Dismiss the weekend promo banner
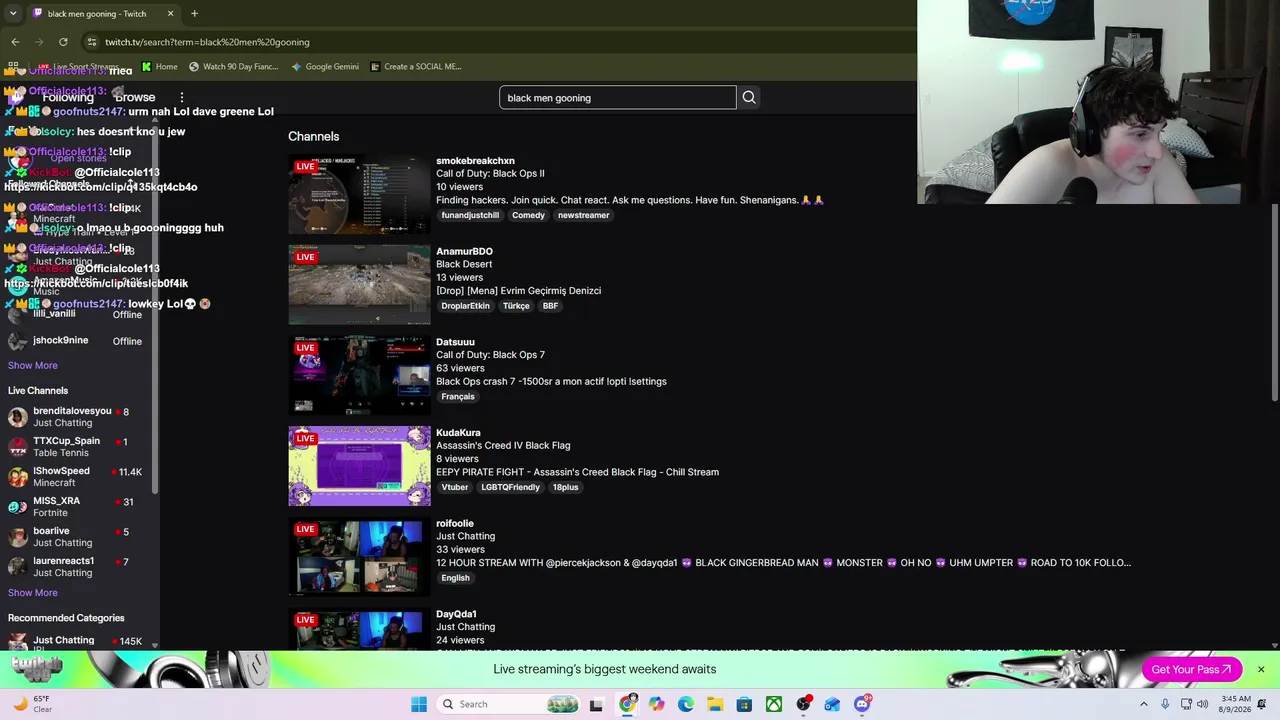Viewport: 1280px width, 720px height. click(x=1261, y=669)
